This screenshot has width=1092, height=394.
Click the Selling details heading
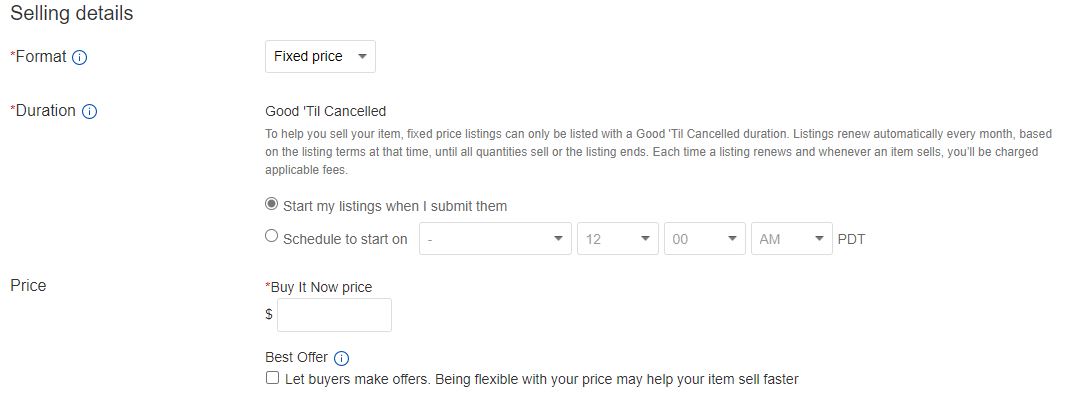[x=72, y=13]
